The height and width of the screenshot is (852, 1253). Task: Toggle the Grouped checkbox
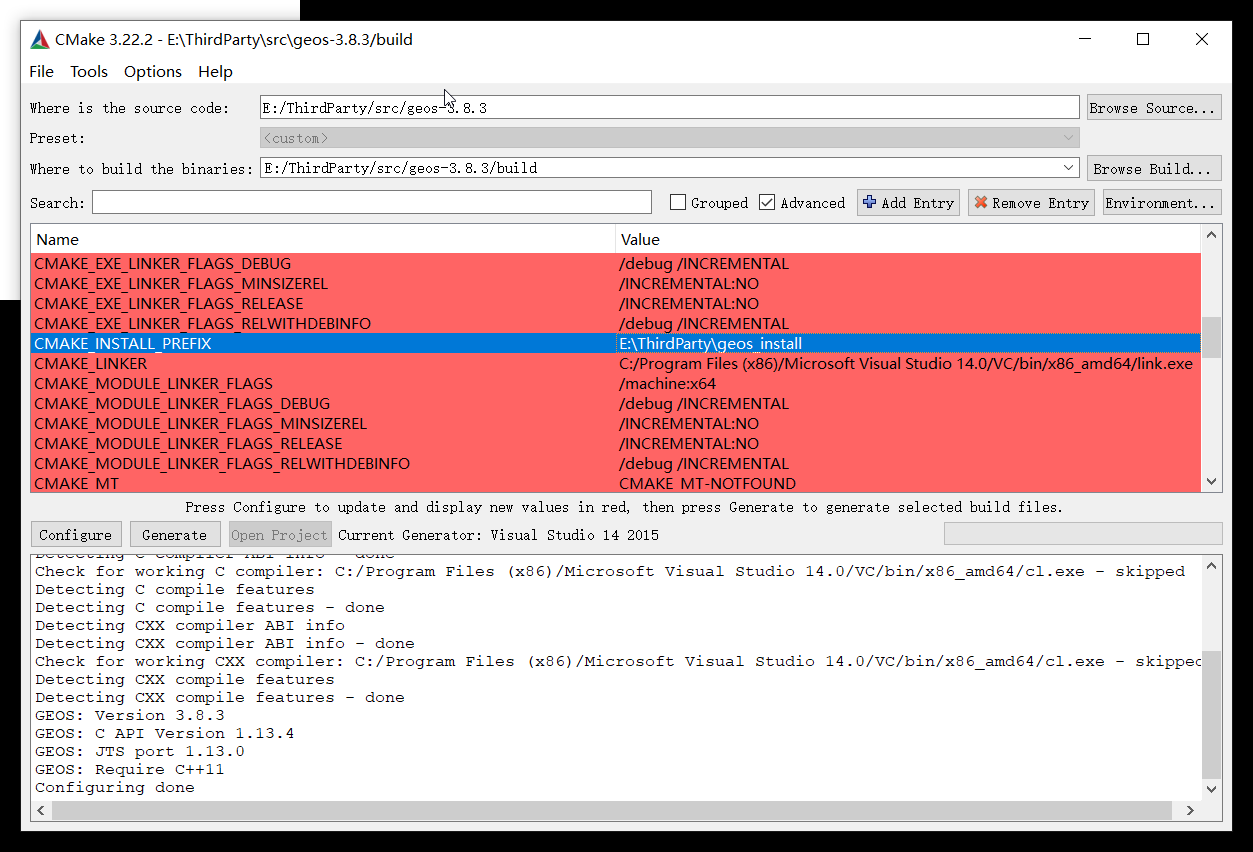click(677, 203)
